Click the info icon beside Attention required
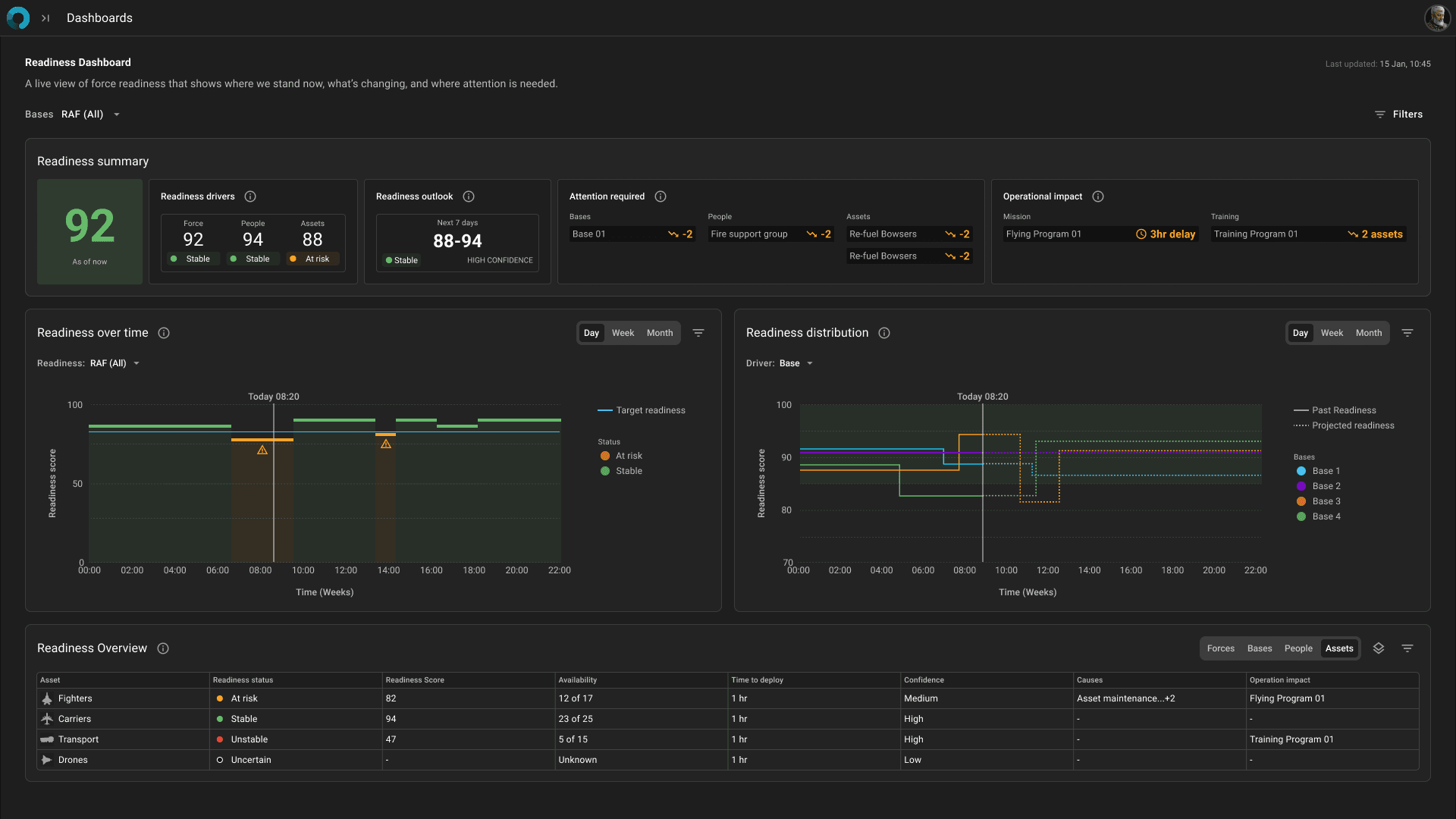The image size is (1456, 819). click(661, 196)
